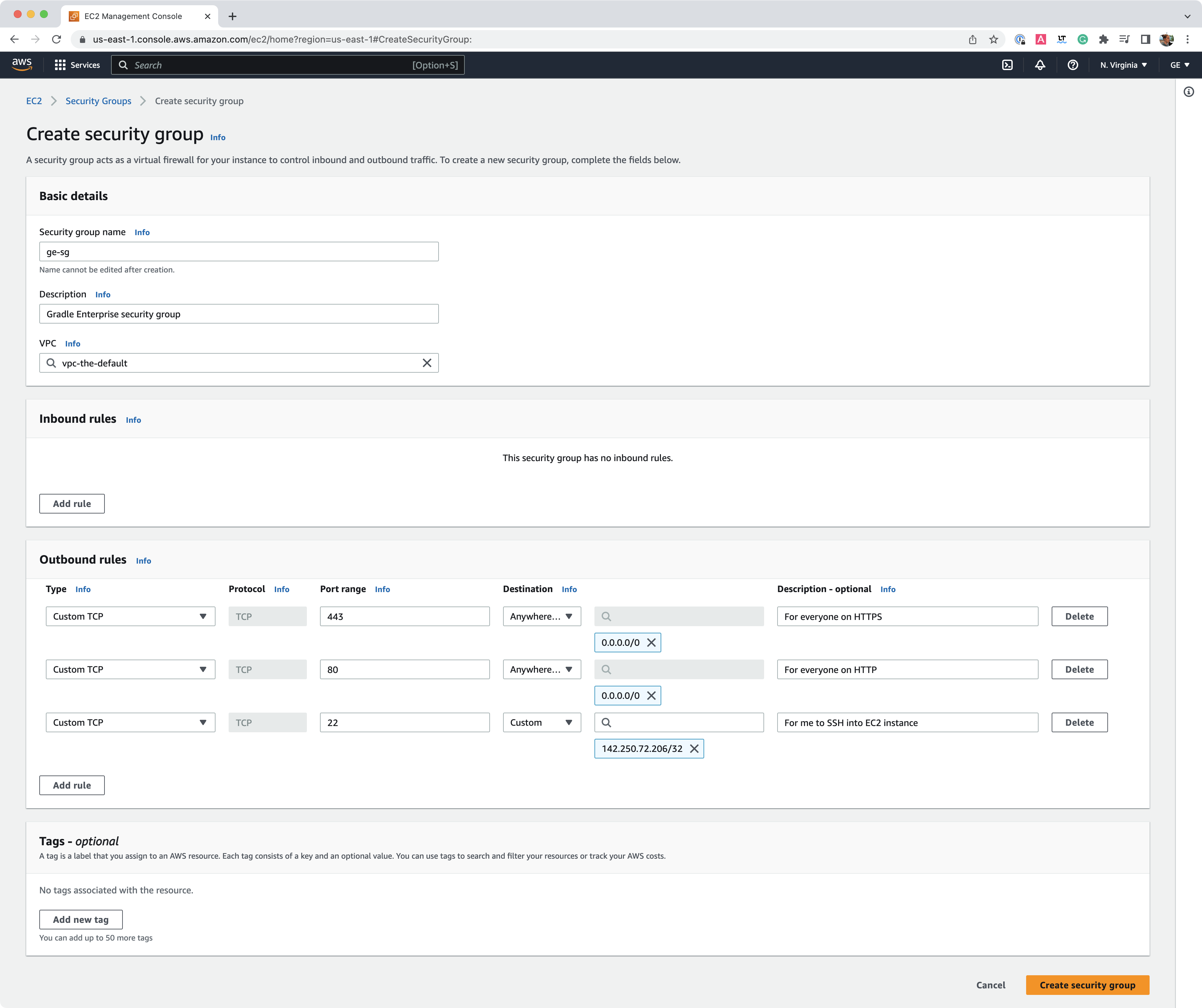
Task: Open the GE account menu
Action: click(1178, 65)
